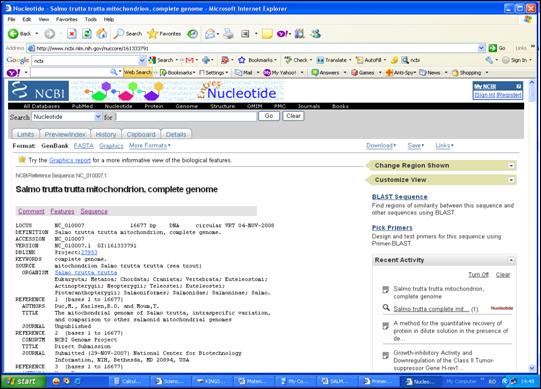Open the Favorites menu

(67, 19)
